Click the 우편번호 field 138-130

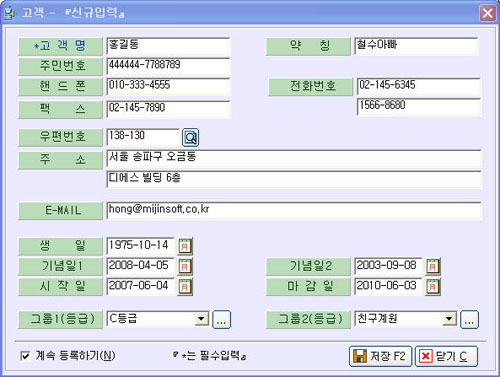143,137
